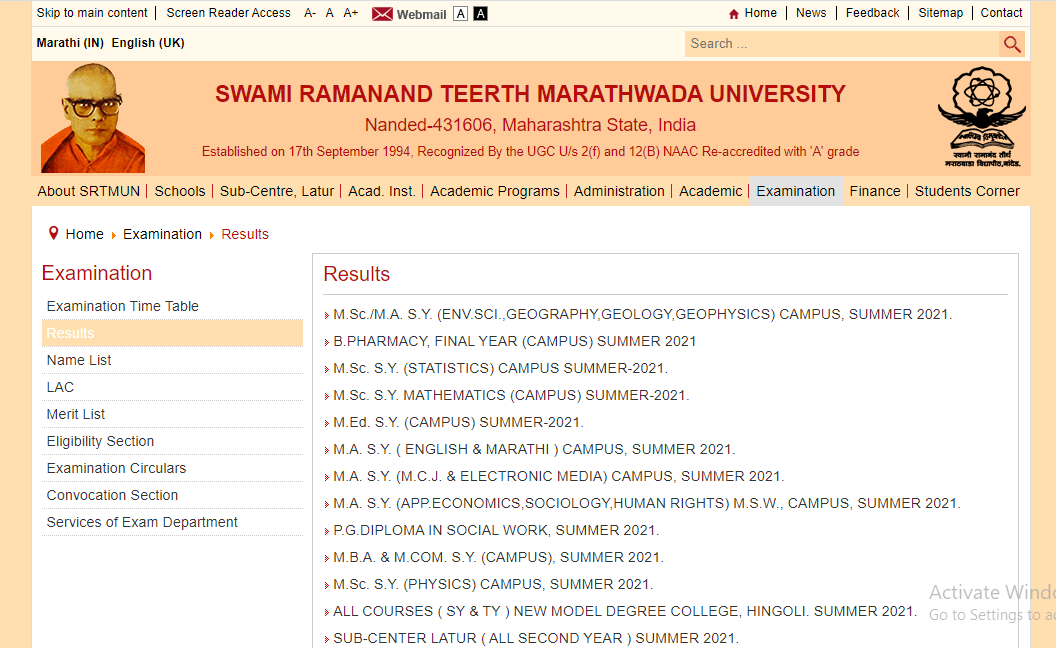Expand the About SRTMUN menu
Image resolution: width=1056 pixels, height=648 pixels.
point(86,190)
